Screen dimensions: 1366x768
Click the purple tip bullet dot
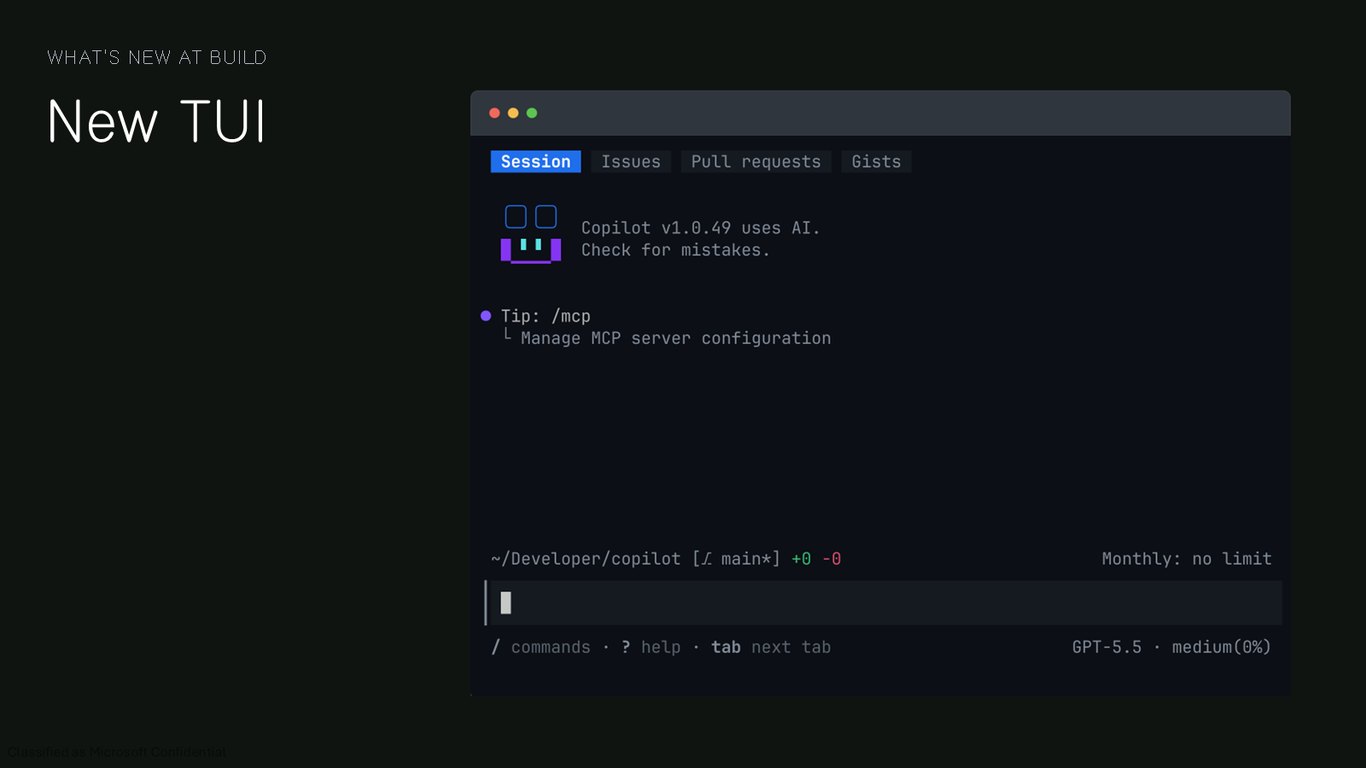click(x=486, y=316)
